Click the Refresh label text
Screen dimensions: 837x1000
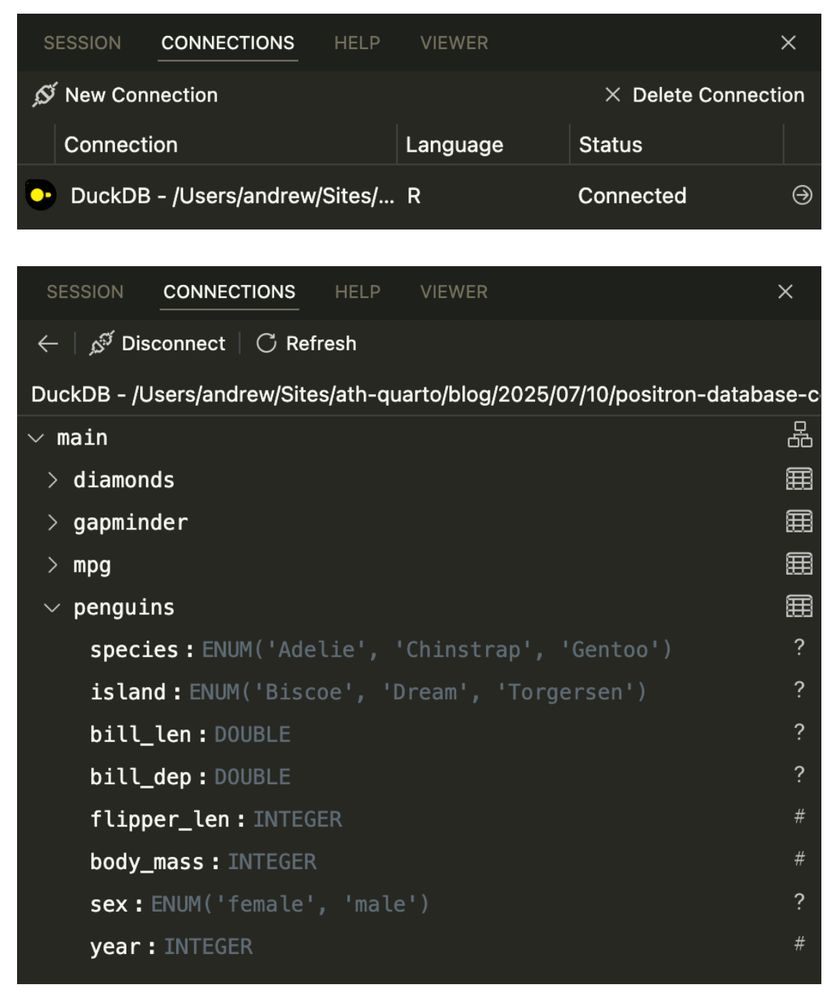tap(321, 344)
